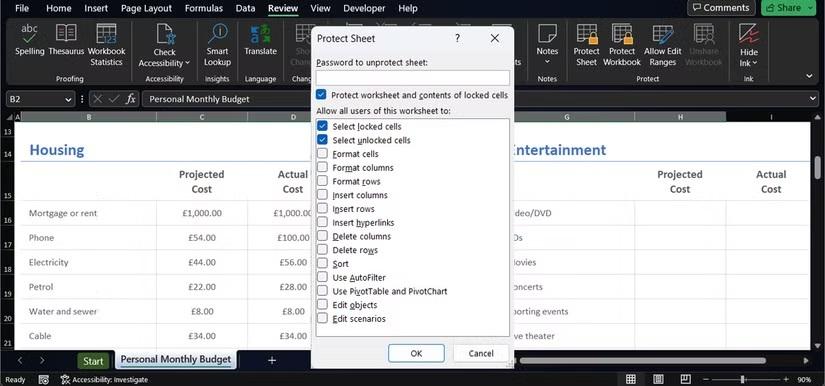Expand the formula bar chevron
The height and width of the screenshot is (386, 825).
pos(814,99)
